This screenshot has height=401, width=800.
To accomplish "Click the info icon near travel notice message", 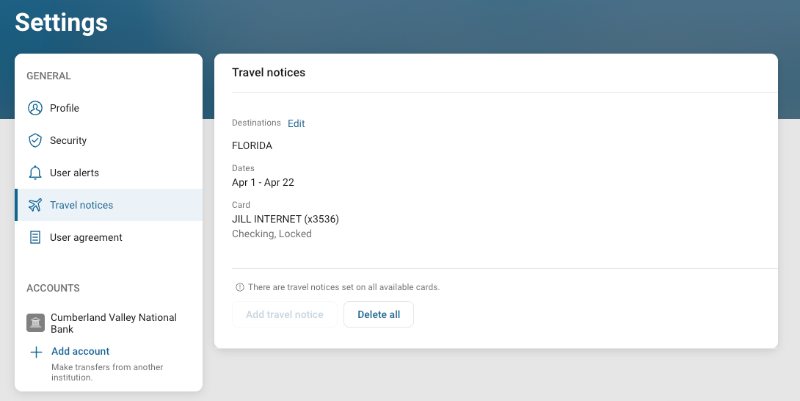I will (239, 287).
